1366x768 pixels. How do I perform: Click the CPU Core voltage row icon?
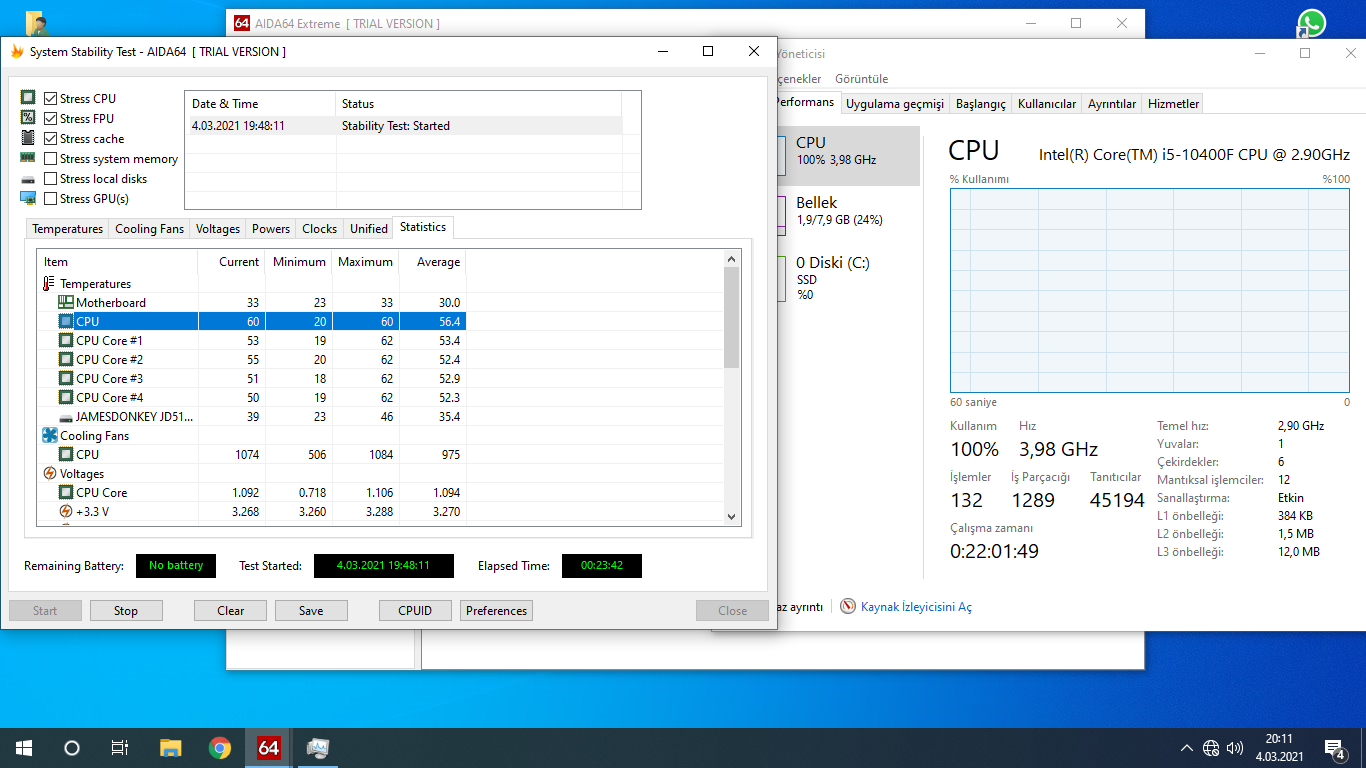click(66, 493)
